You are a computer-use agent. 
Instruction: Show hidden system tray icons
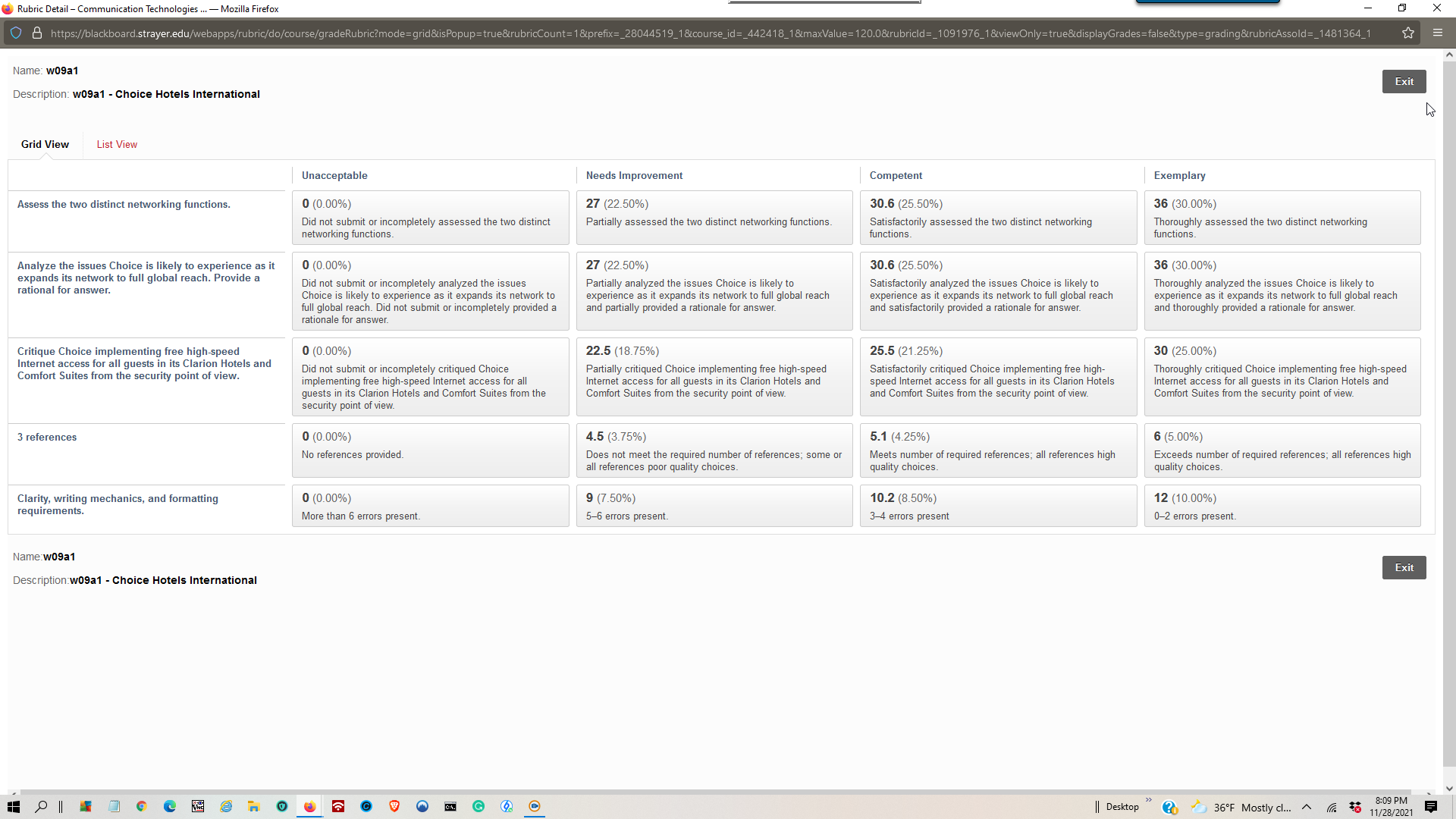pyautogui.click(x=1307, y=807)
